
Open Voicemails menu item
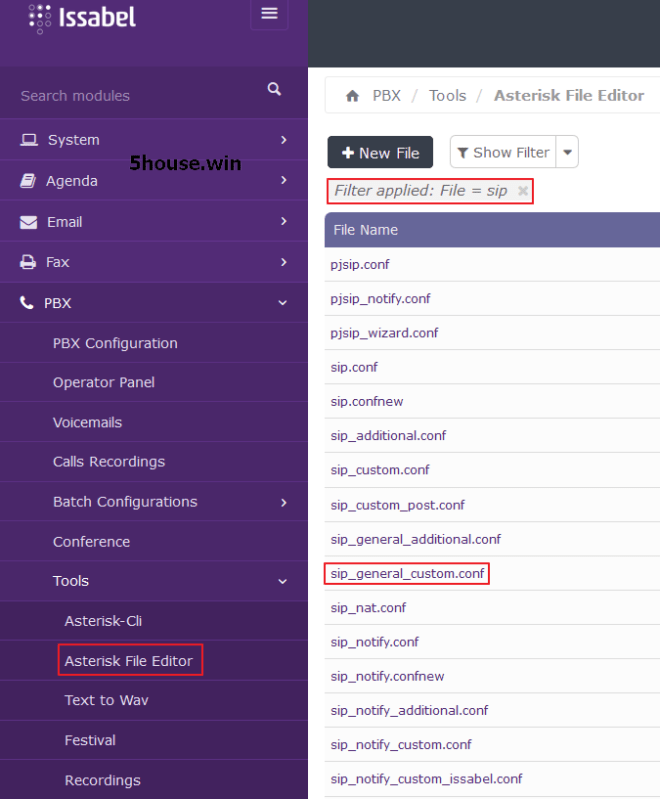87,422
